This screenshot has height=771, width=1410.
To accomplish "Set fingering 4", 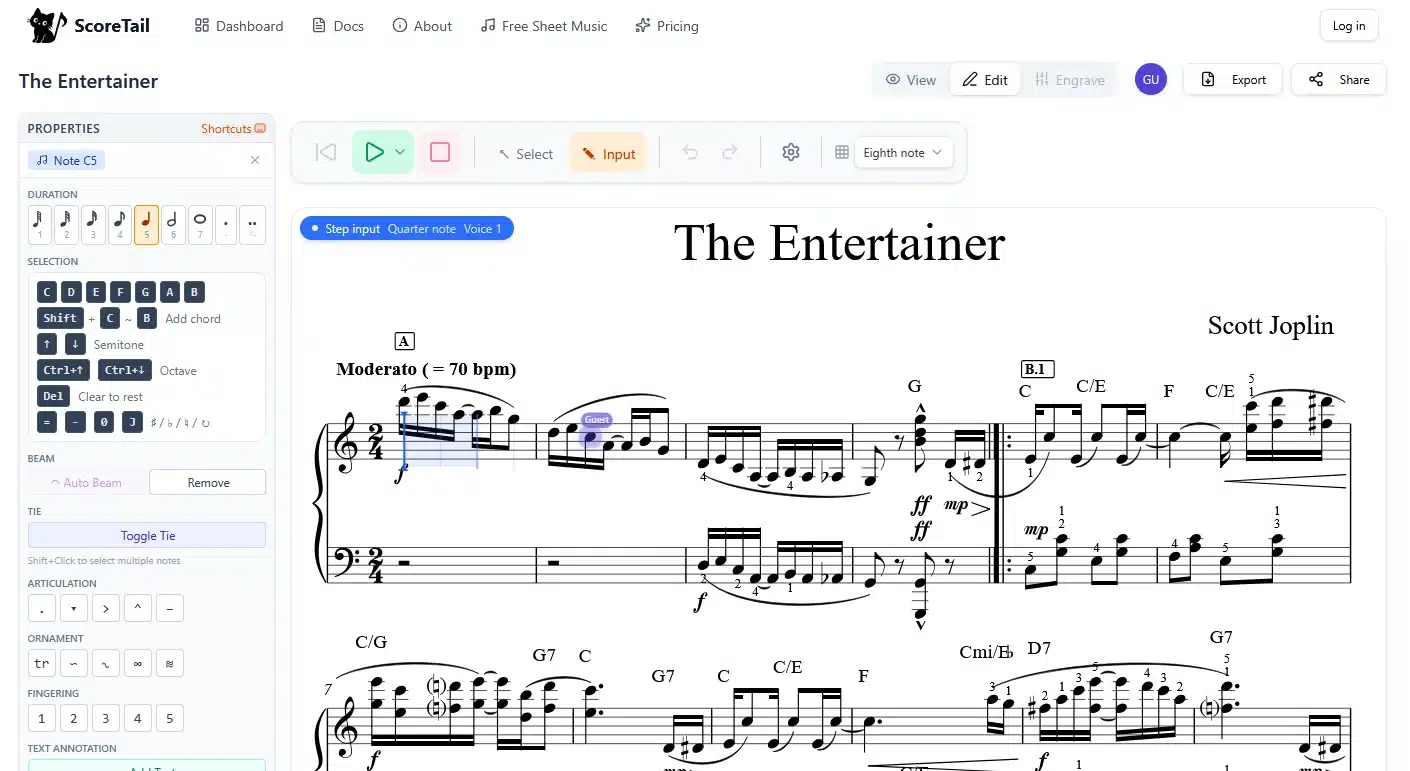I will [x=137, y=718].
